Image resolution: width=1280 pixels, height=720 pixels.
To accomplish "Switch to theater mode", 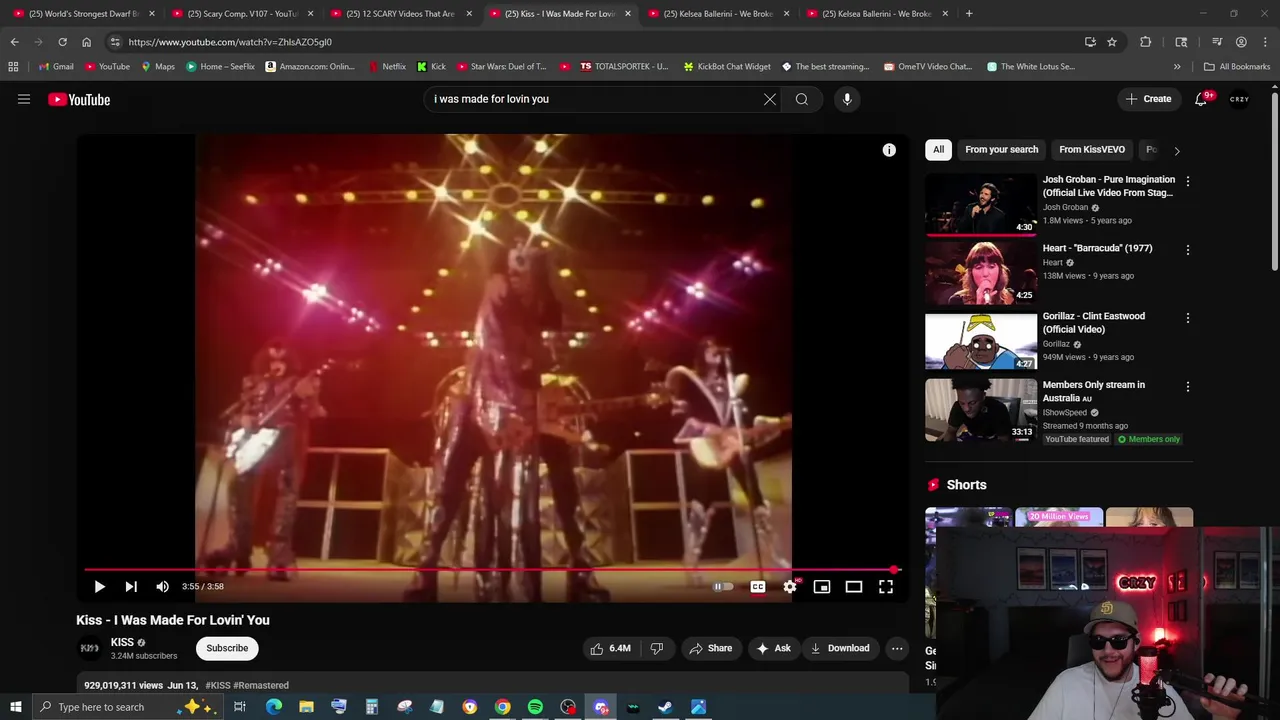I will point(854,587).
